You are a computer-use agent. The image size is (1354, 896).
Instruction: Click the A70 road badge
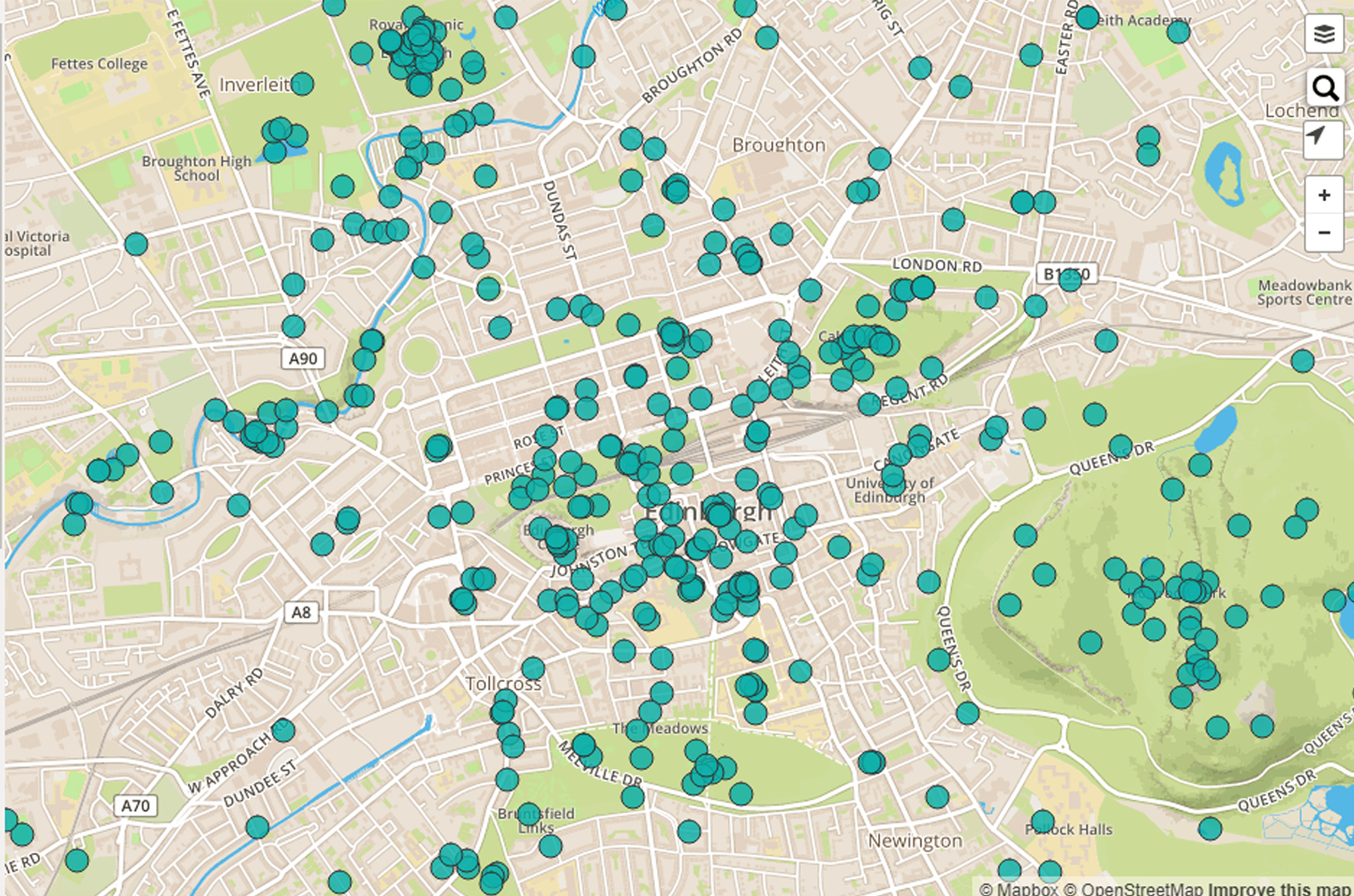pos(135,806)
